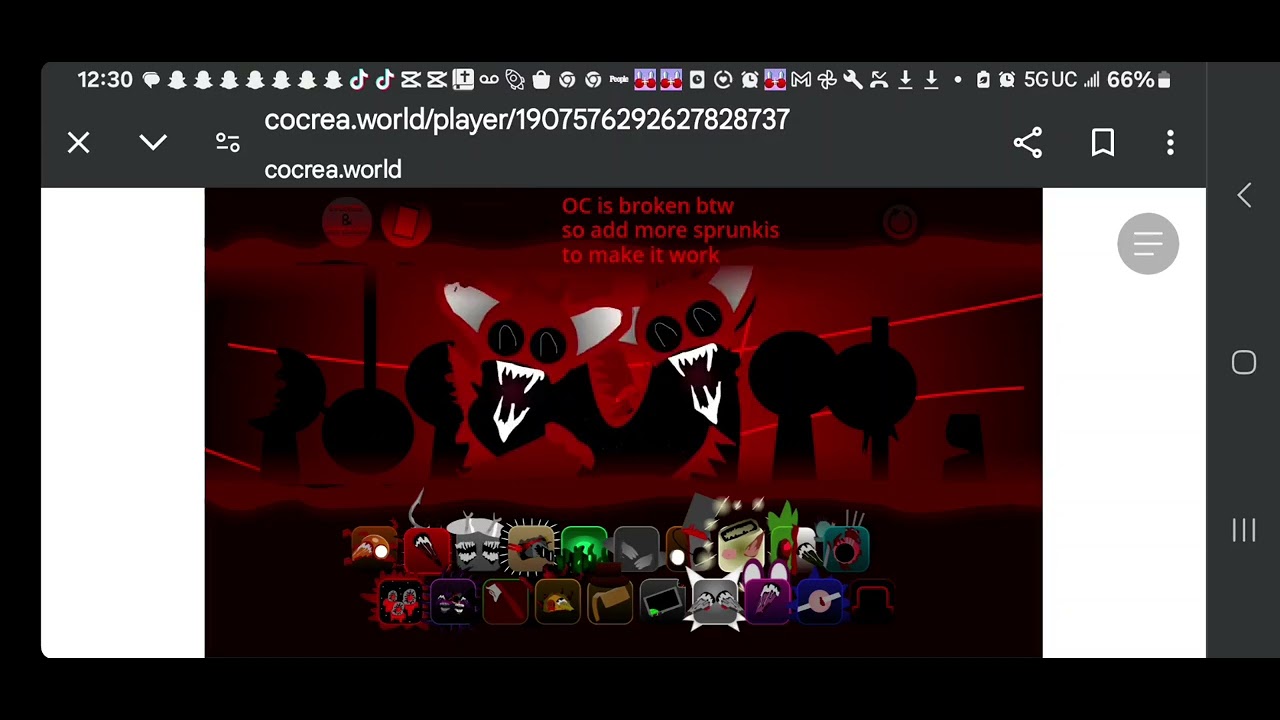Toggle the bookmark for this page
Viewport: 1280px width, 720px height.
(x=1103, y=143)
